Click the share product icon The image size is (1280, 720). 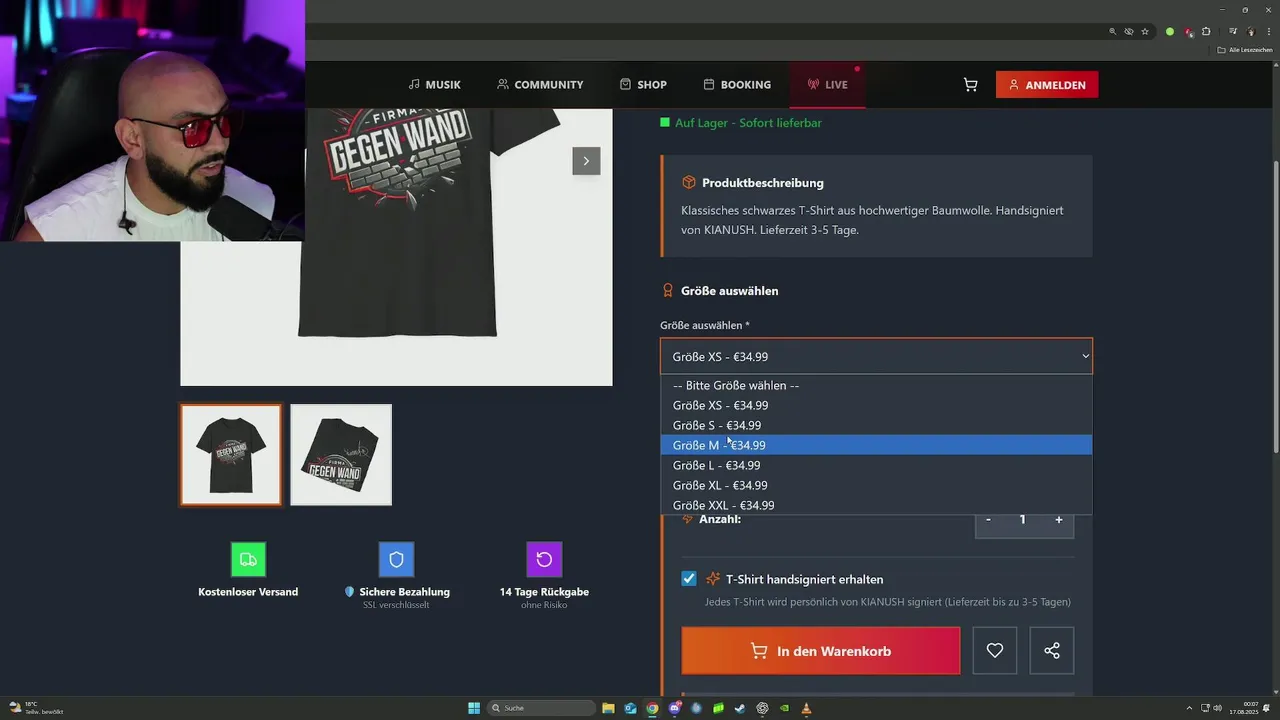coord(1051,651)
